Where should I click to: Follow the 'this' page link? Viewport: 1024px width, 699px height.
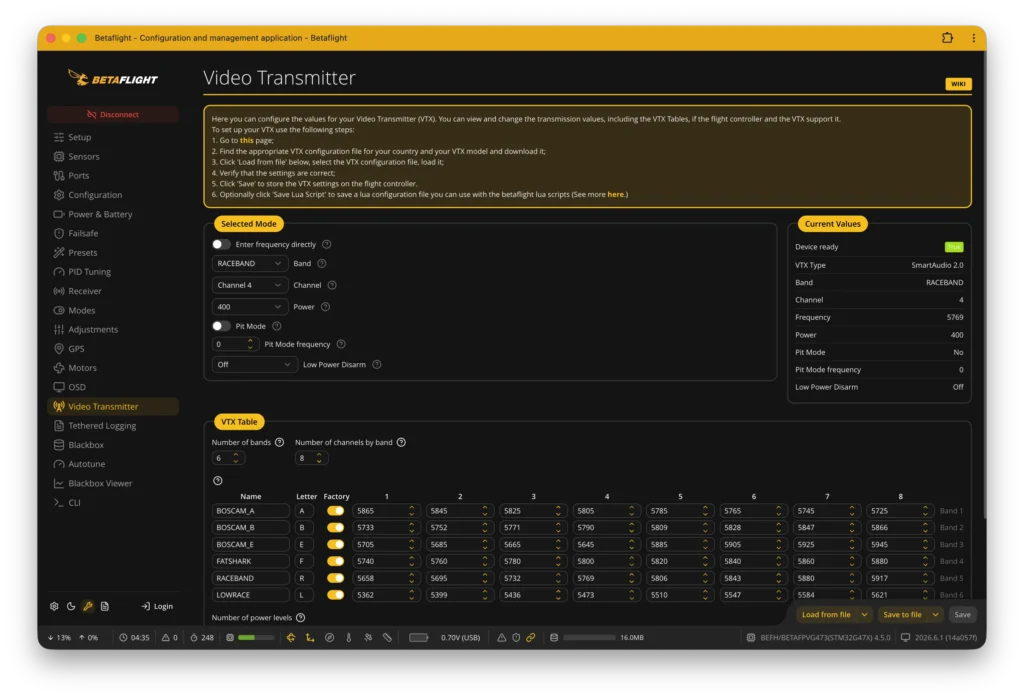click(x=246, y=140)
